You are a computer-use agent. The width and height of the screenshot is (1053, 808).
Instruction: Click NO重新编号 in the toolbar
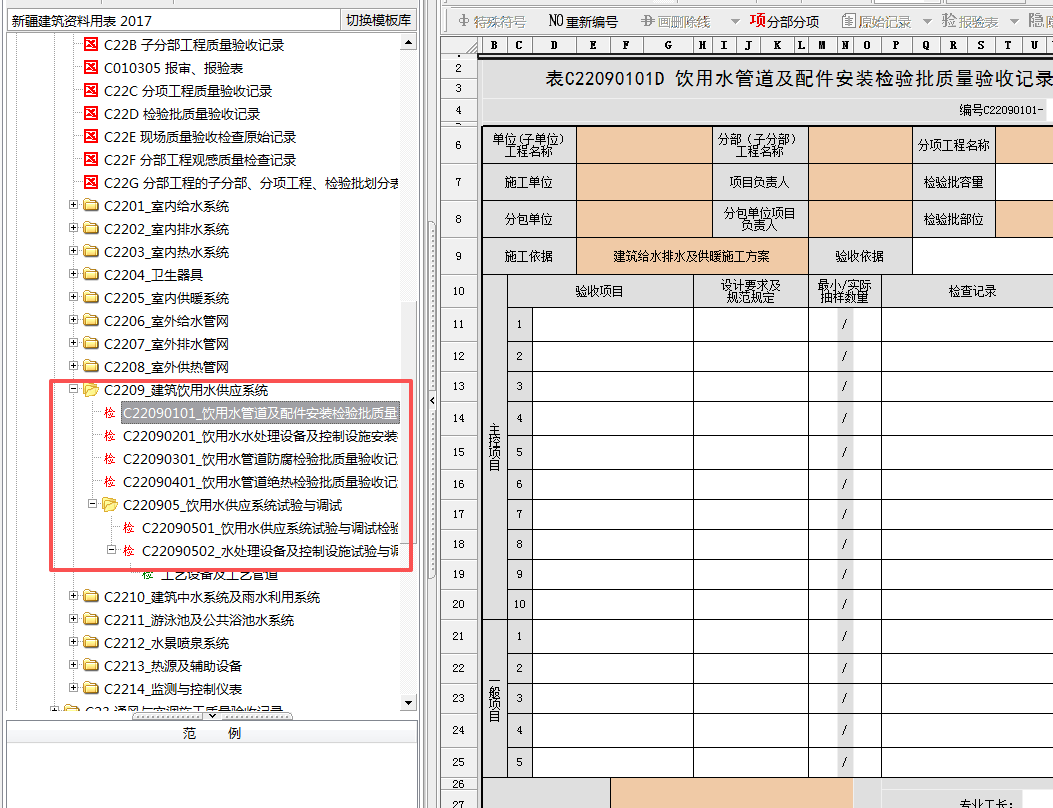click(x=583, y=21)
